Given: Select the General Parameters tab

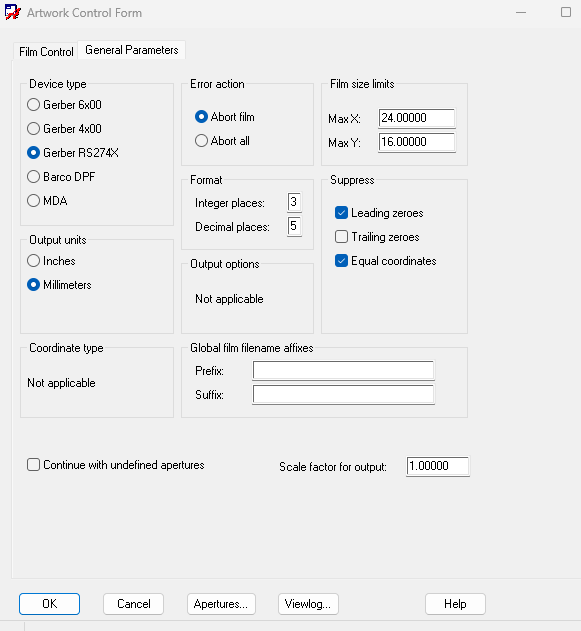Looking at the screenshot, I should [132, 50].
